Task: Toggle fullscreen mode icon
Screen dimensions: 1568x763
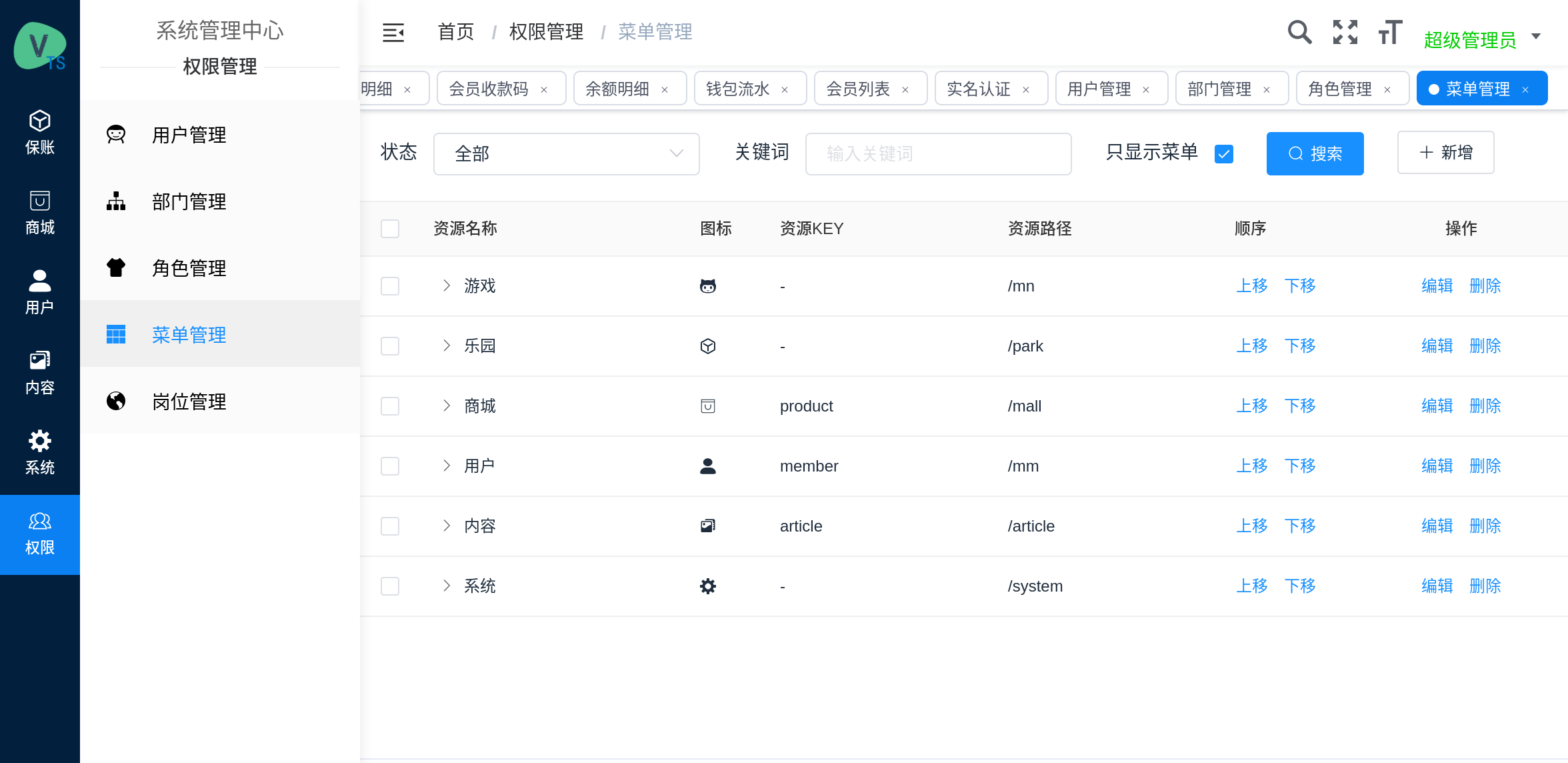Action: [1345, 32]
